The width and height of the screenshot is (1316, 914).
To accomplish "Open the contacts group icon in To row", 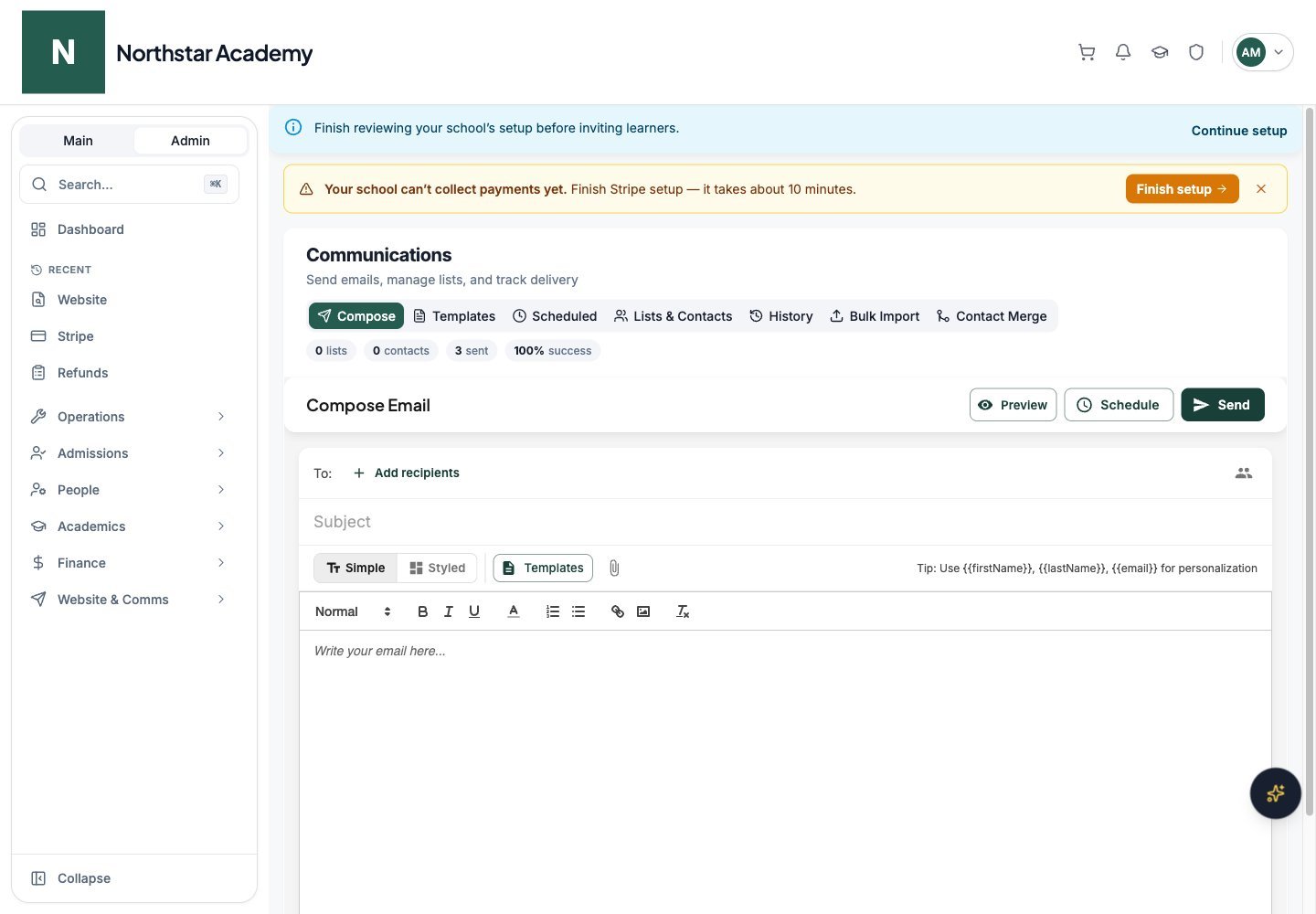I will pos(1244,473).
